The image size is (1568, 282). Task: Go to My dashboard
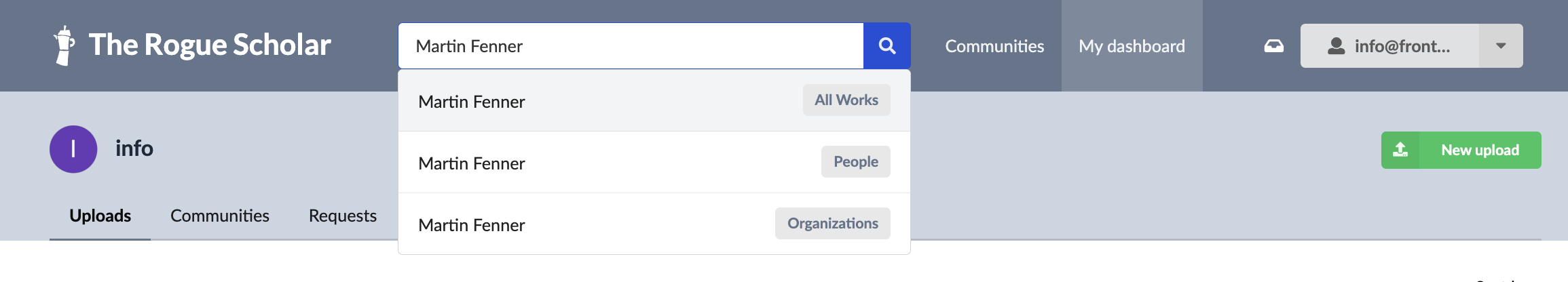coord(1132,46)
